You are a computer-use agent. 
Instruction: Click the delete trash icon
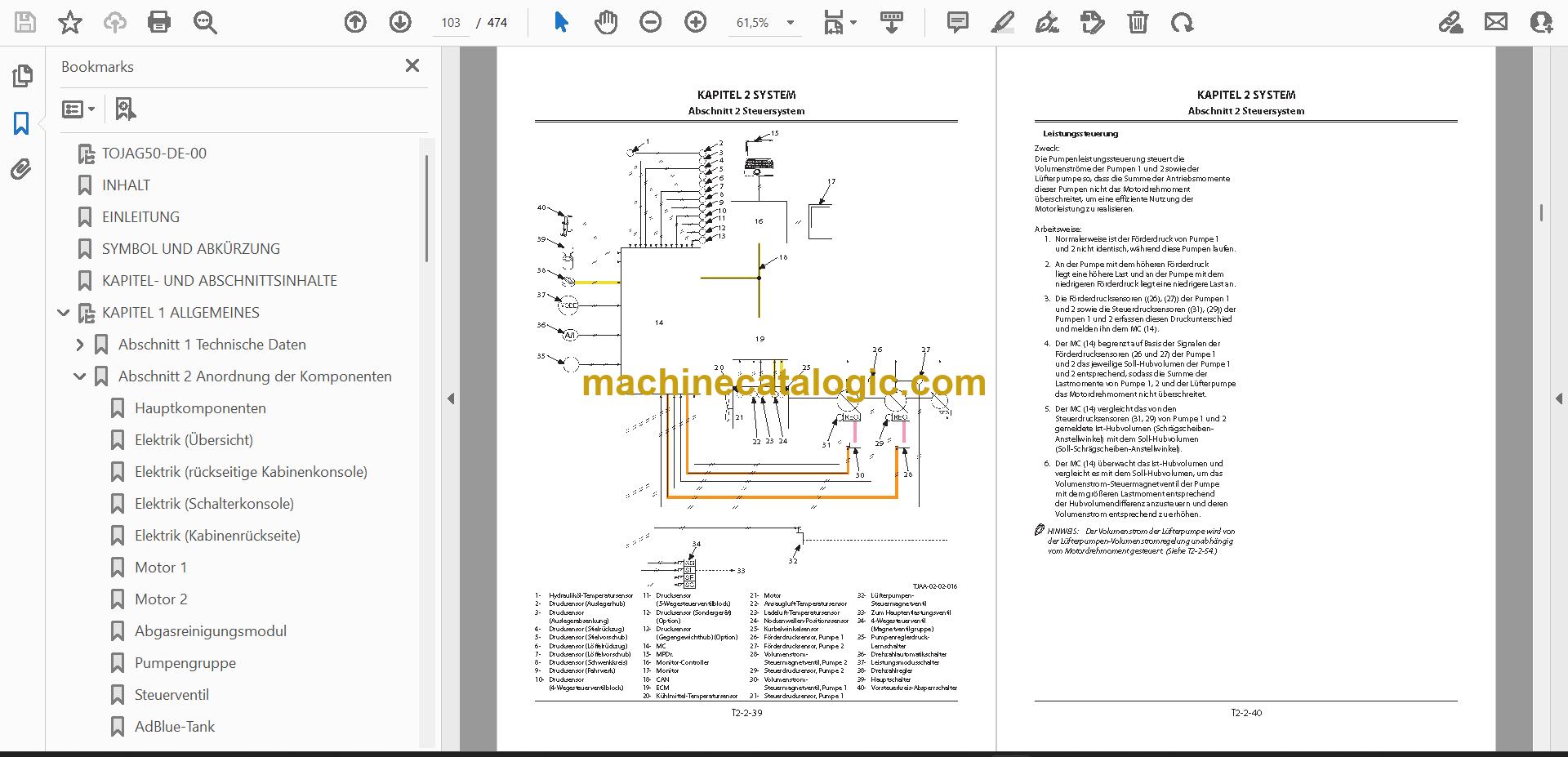(x=1138, y=22)
